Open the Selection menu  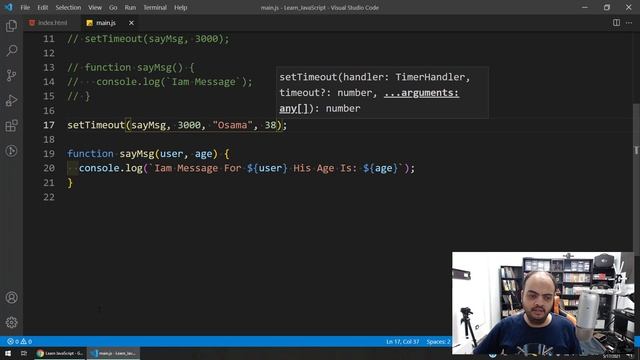(x=68, y=7)
